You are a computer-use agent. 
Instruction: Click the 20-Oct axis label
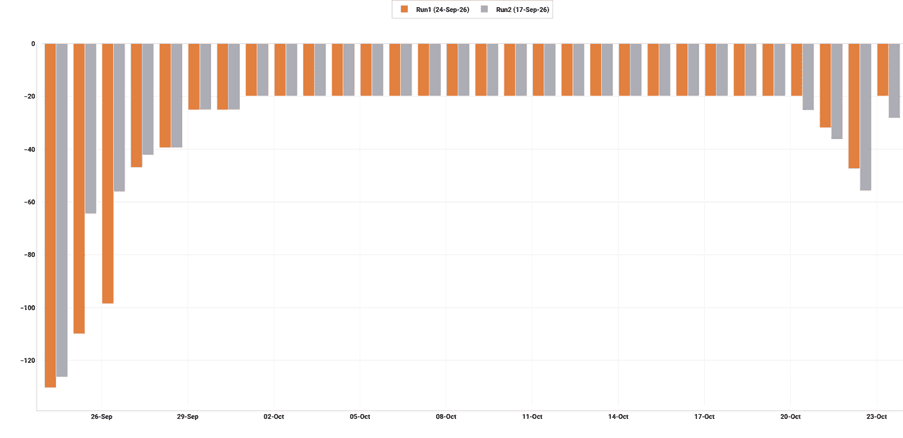pos(791,416)
